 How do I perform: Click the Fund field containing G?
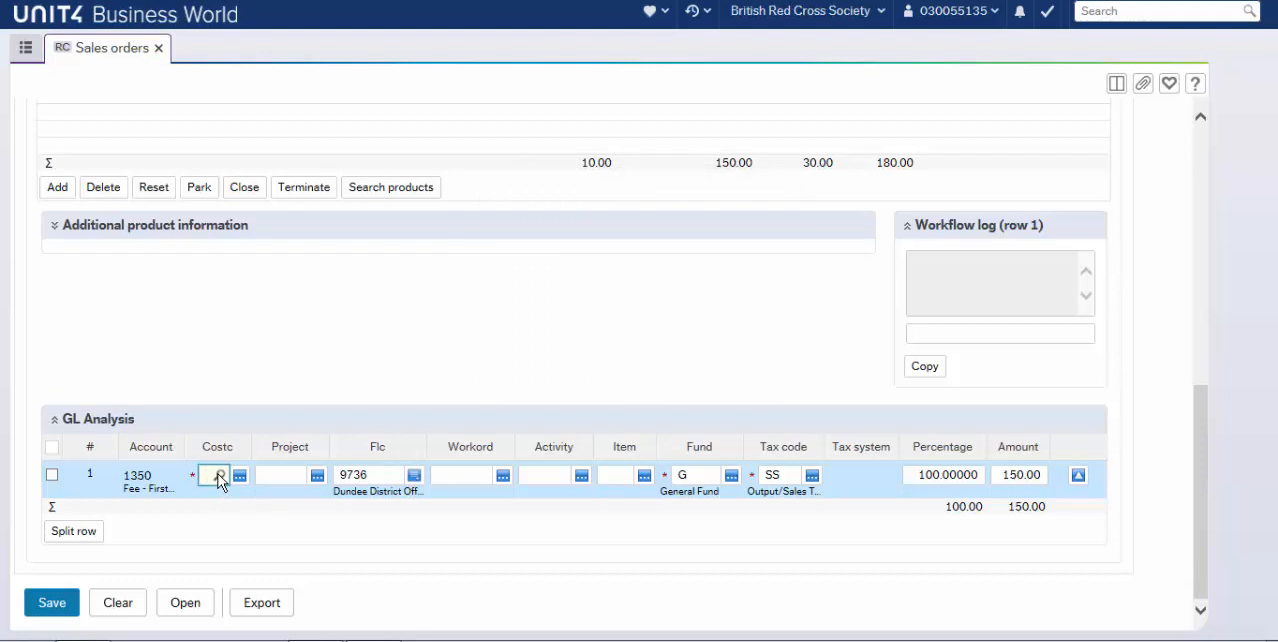[696, 475]
